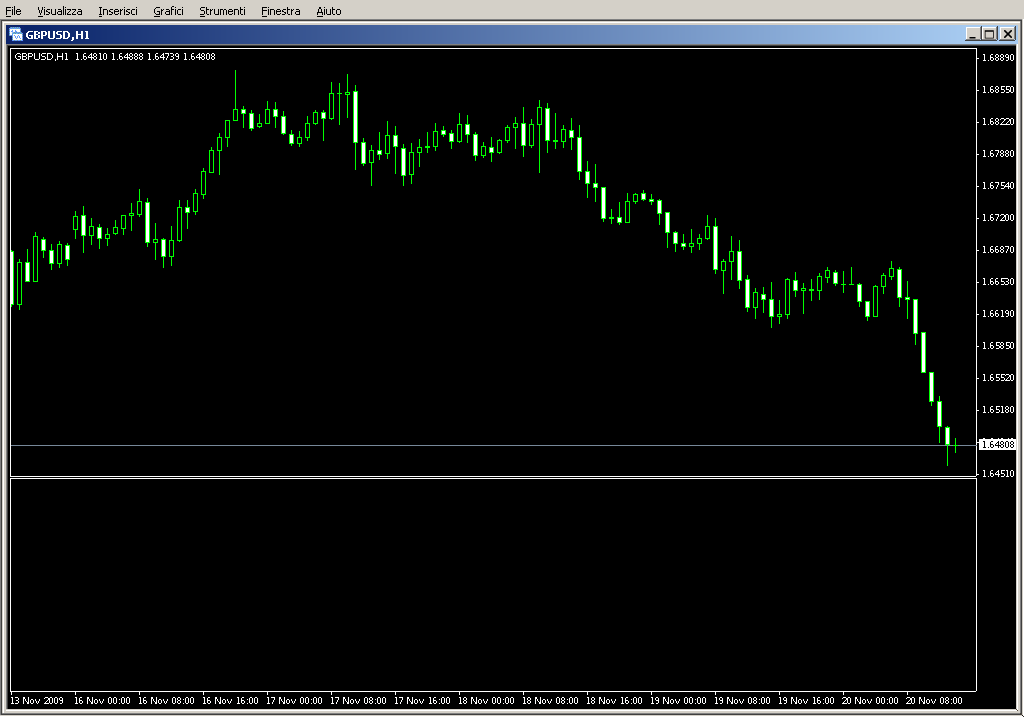Click price scale value 1.64510
Screen dimensions: 1024x717
(x=999, y=473)
